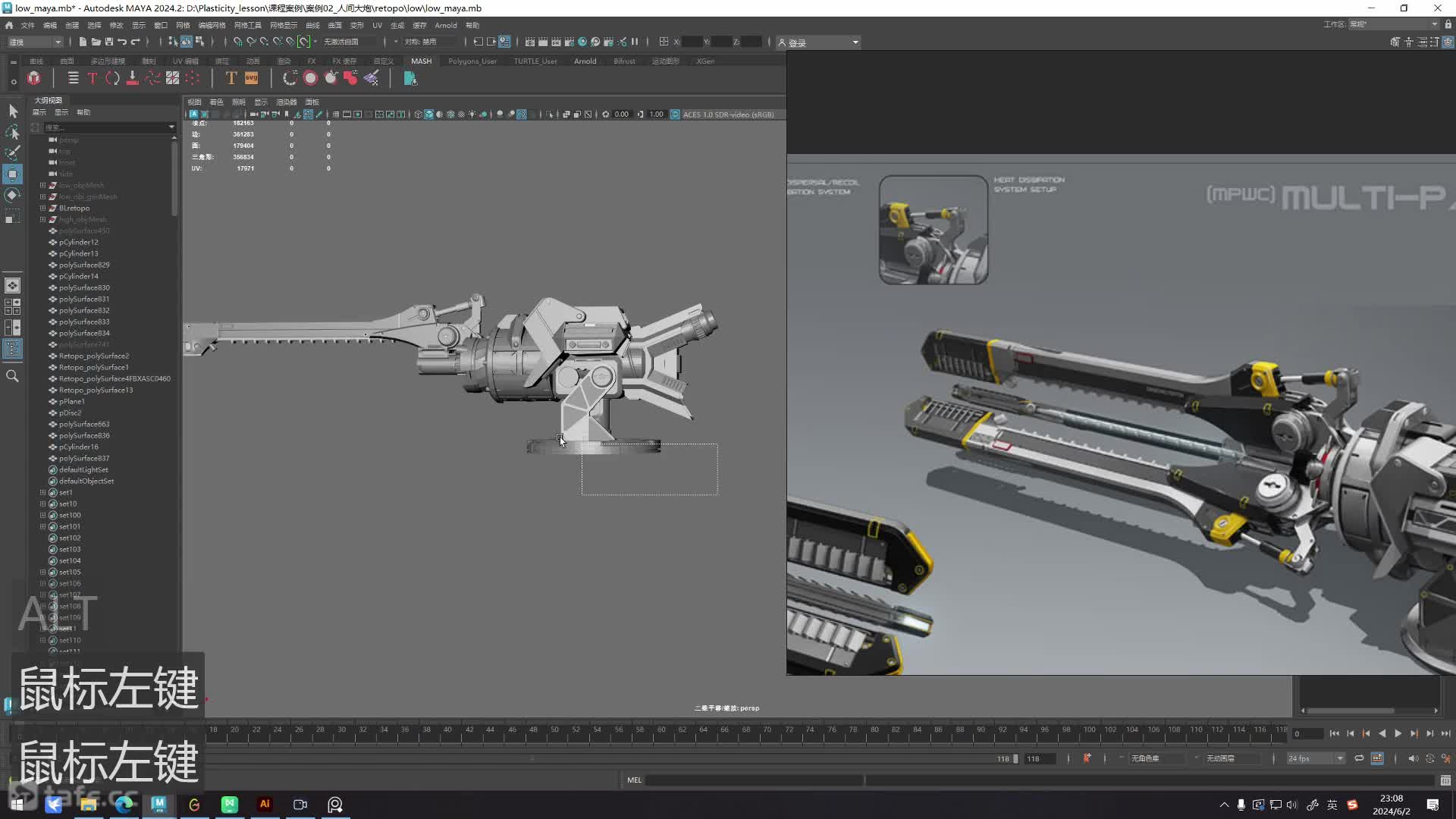
Task: Open a scene with the folder icon
Action: [96, 42]
